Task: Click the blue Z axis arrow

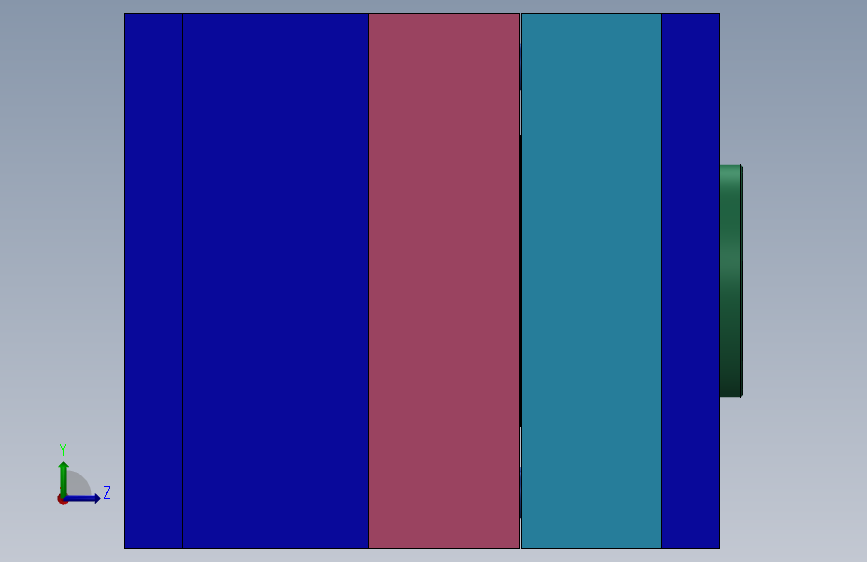Action: pos(83,498)
